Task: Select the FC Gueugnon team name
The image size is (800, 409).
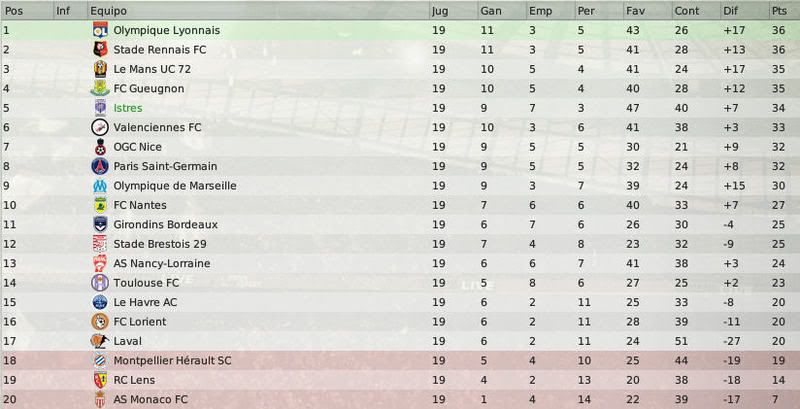Action: point(148,89)
